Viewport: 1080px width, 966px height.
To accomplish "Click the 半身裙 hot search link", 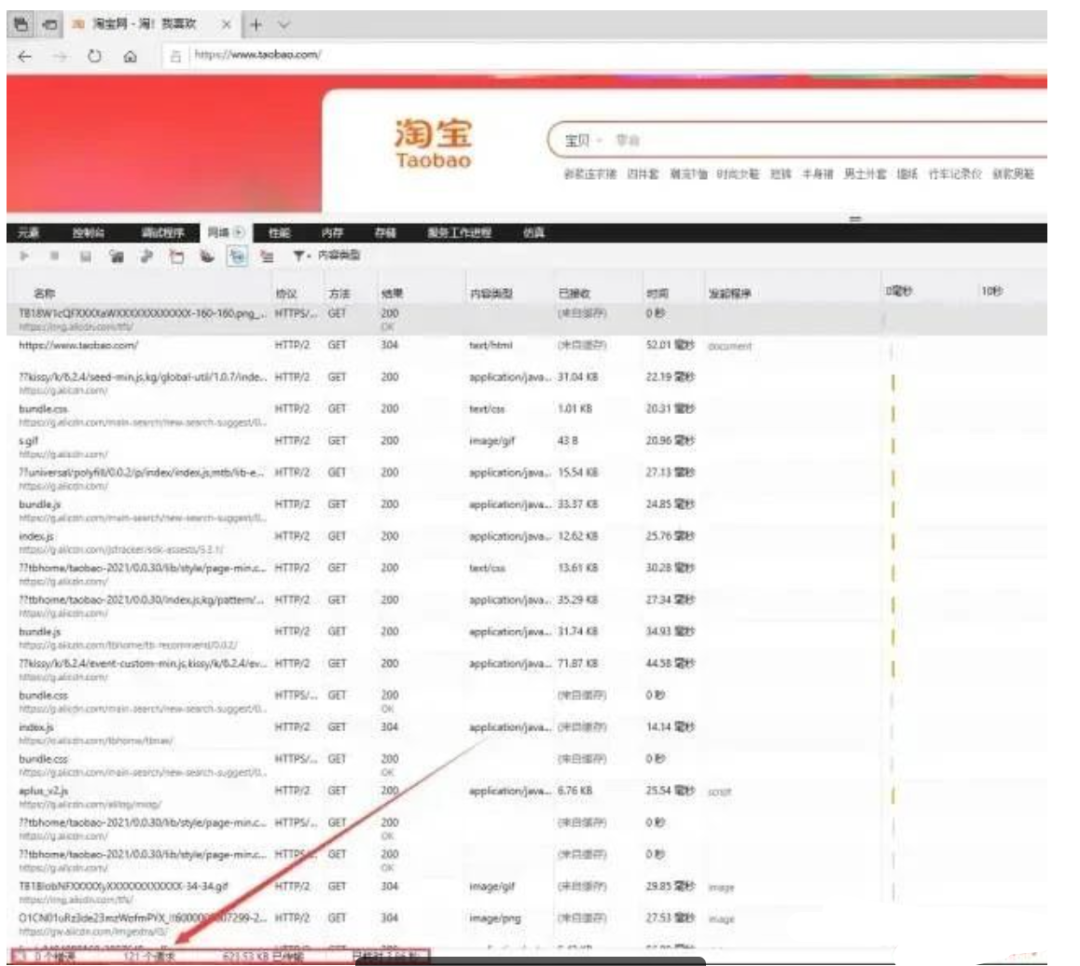I will (x=818, y=174).
